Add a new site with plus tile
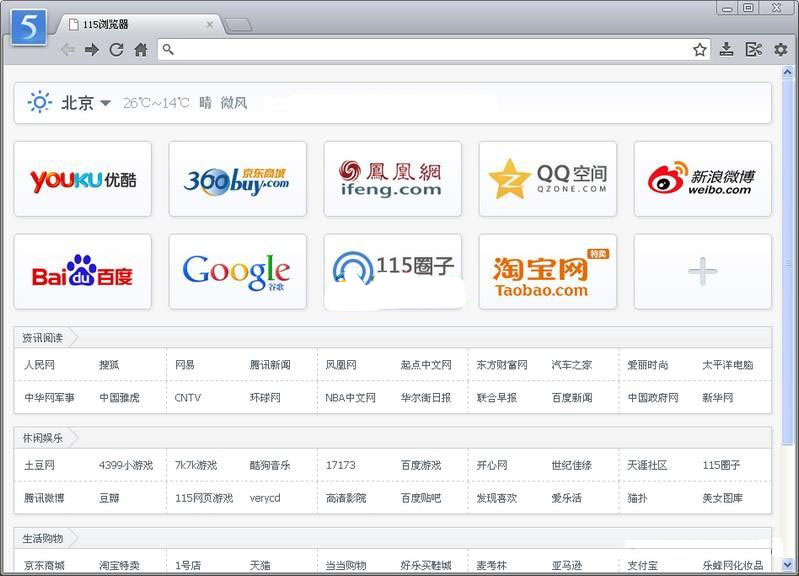 click(703, 271)
